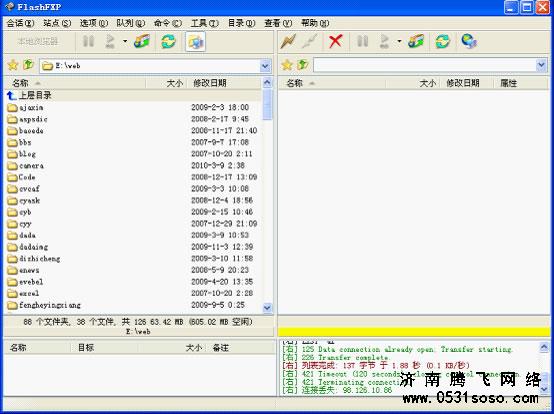Screen dimensions: 554x414
Task: Click the local browser button in left toolbar
Action: click(x=38, y=42)
